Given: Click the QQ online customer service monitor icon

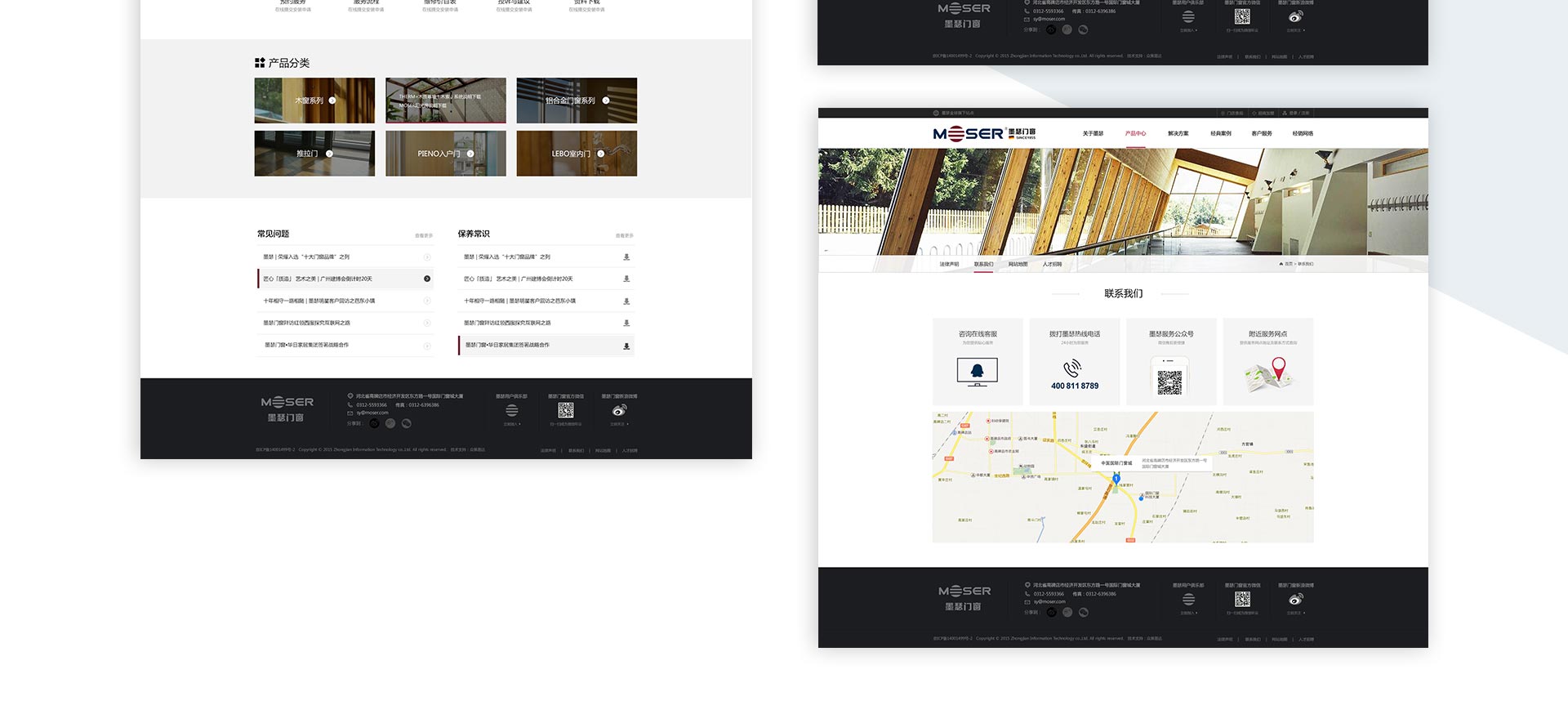Looking at the screenshot, I should (977, 372).
